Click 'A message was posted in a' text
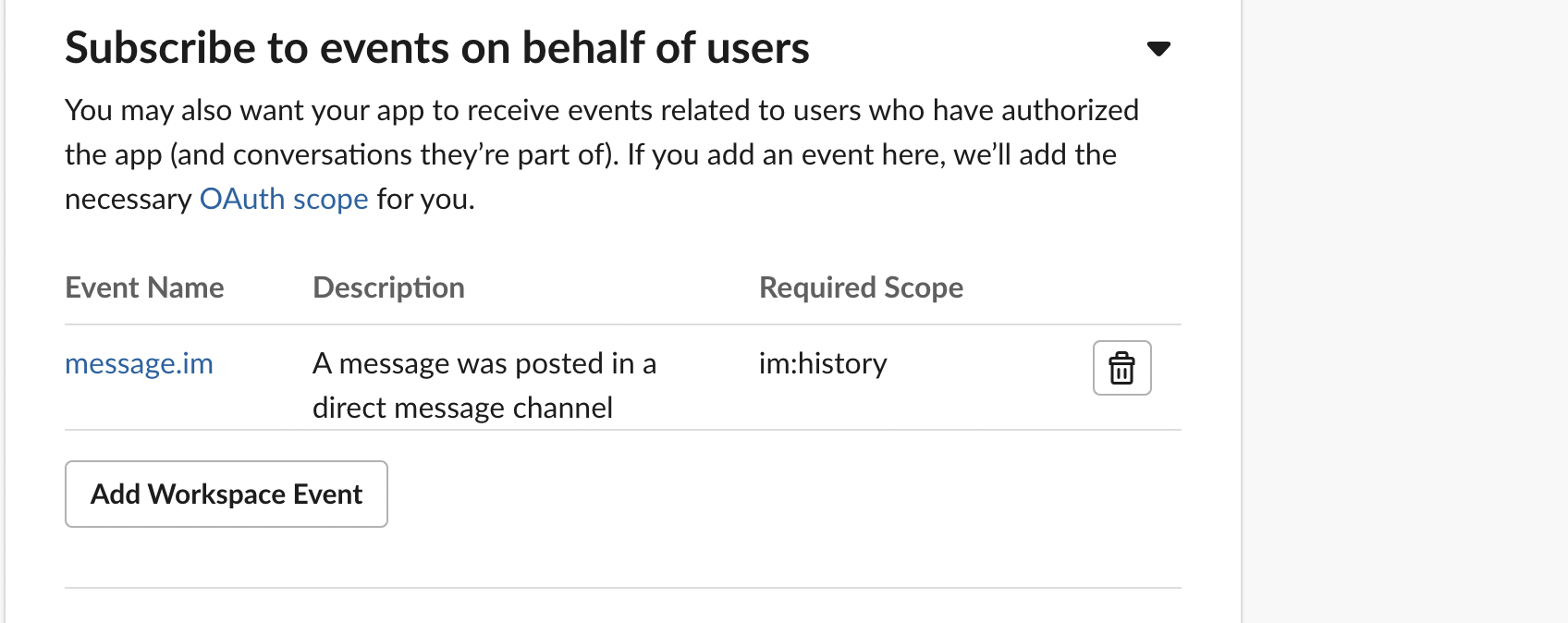The height and width of the screenshot is (623, 1568). tap(484, 363)
